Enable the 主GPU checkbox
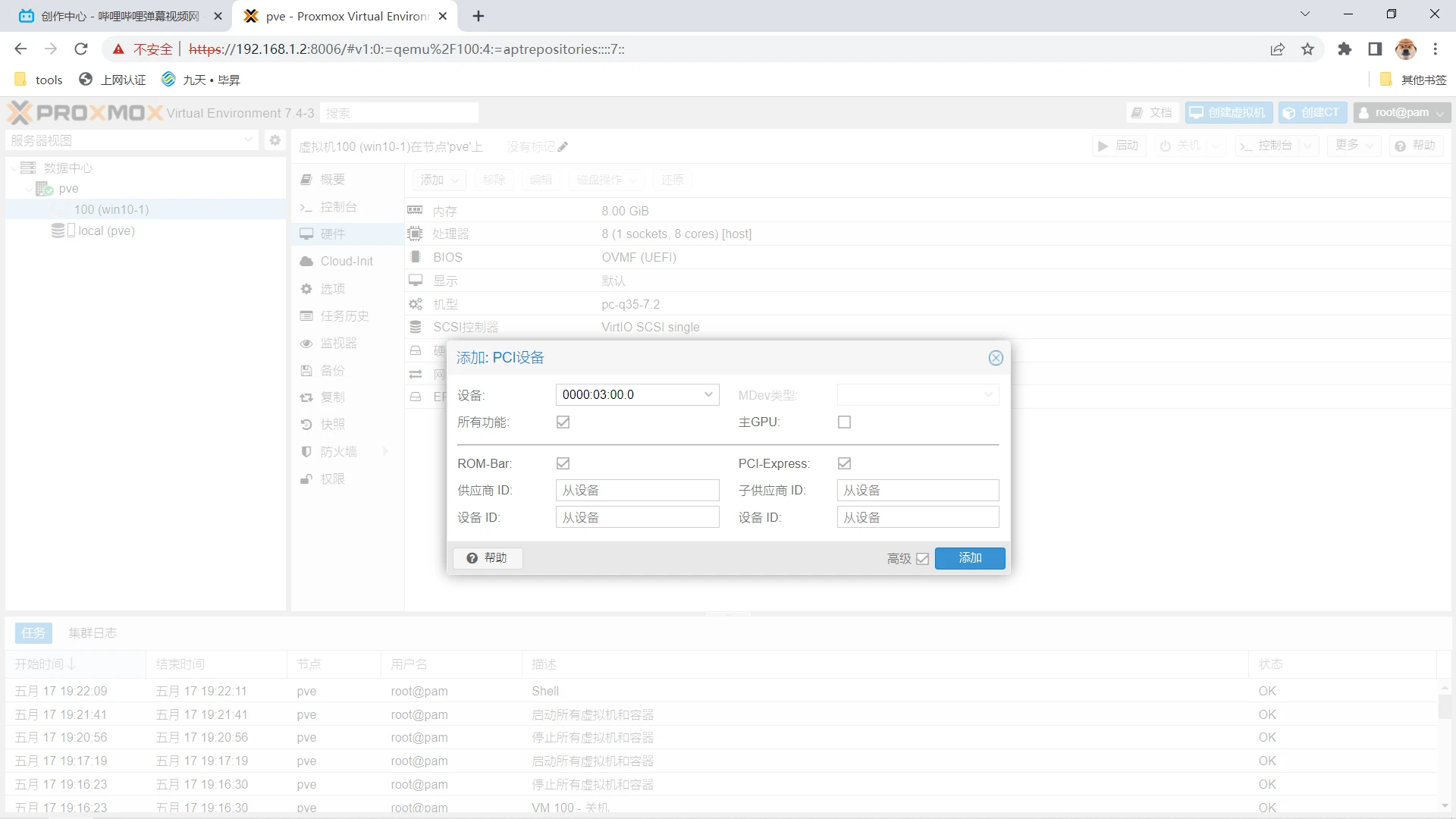The image size is (1456, 819). (844, 422)
